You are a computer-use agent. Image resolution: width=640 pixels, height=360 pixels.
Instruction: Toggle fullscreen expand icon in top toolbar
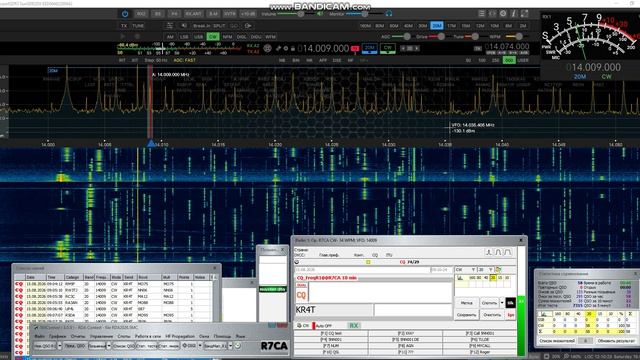[524, 13]
